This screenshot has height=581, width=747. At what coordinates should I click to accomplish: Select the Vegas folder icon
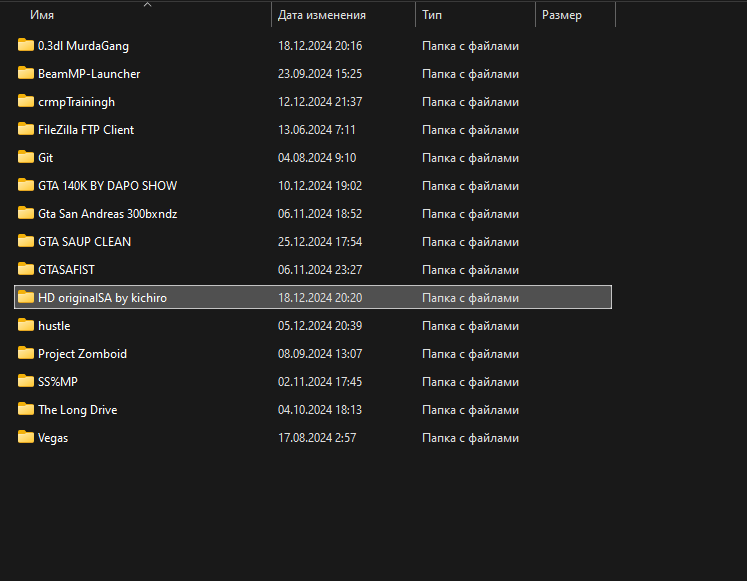26,437
